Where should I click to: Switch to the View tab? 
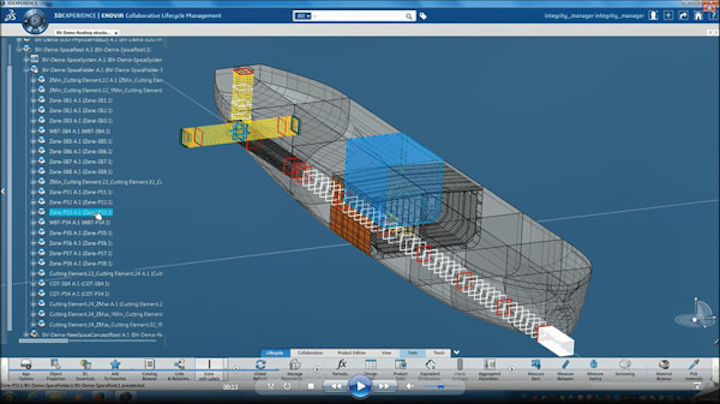(x=386, y=353)
